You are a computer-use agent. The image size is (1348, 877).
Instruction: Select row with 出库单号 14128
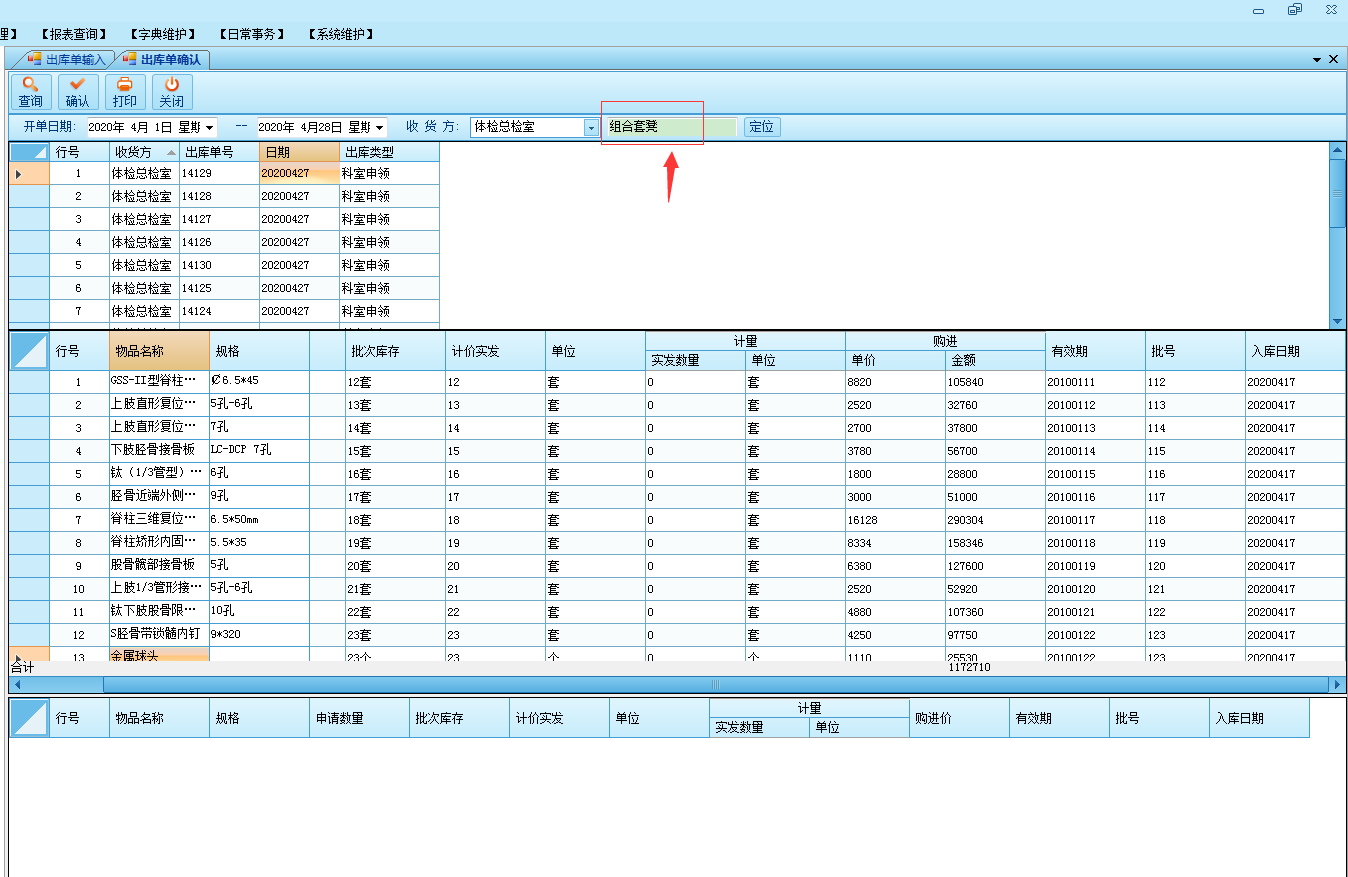tap(218, 196)
